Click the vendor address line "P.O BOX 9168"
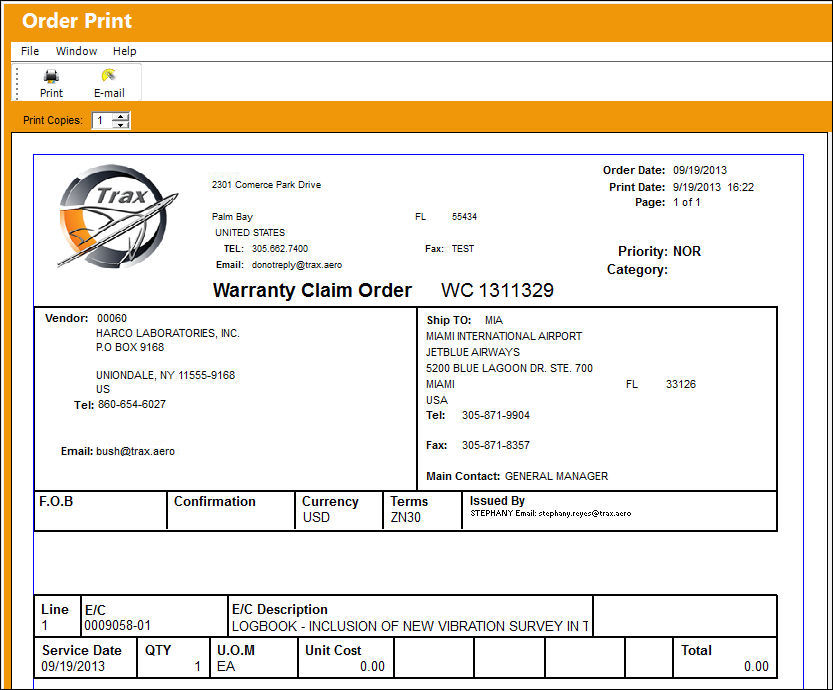Image resolution: width=833 pixels, height=690 pixels. point(130,347)
